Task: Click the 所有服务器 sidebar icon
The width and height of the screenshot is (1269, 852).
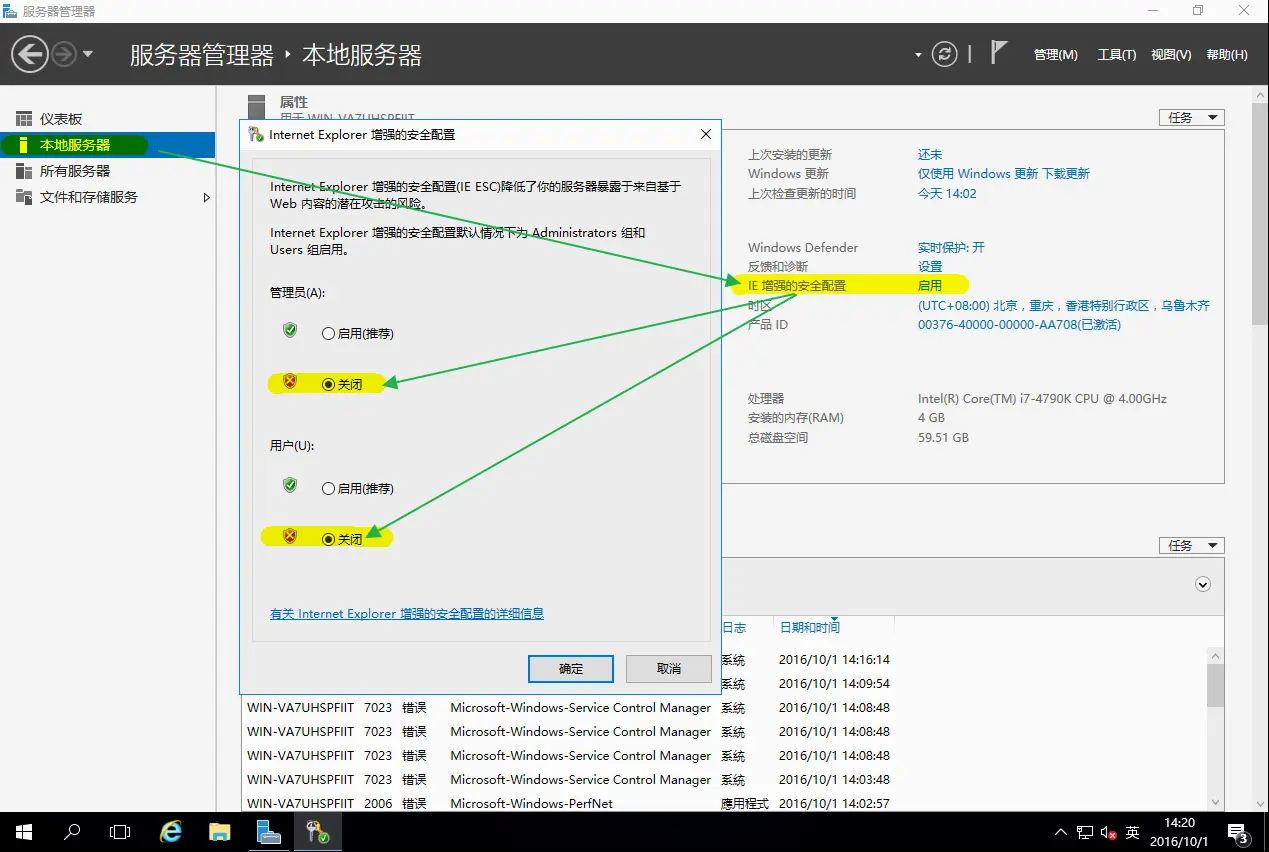Action: pos(24,171)
